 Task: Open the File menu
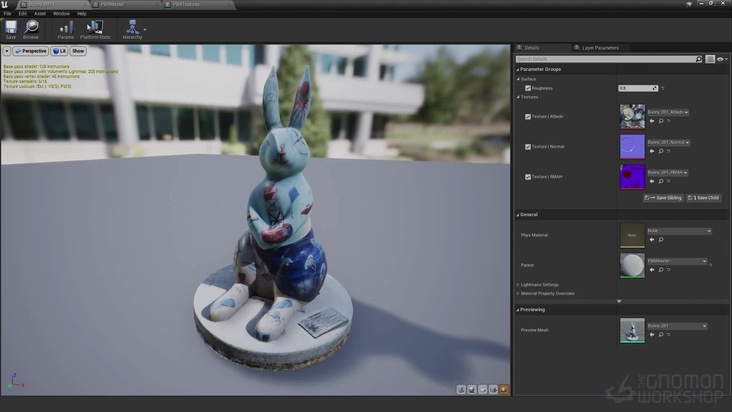tap(7, 14)
